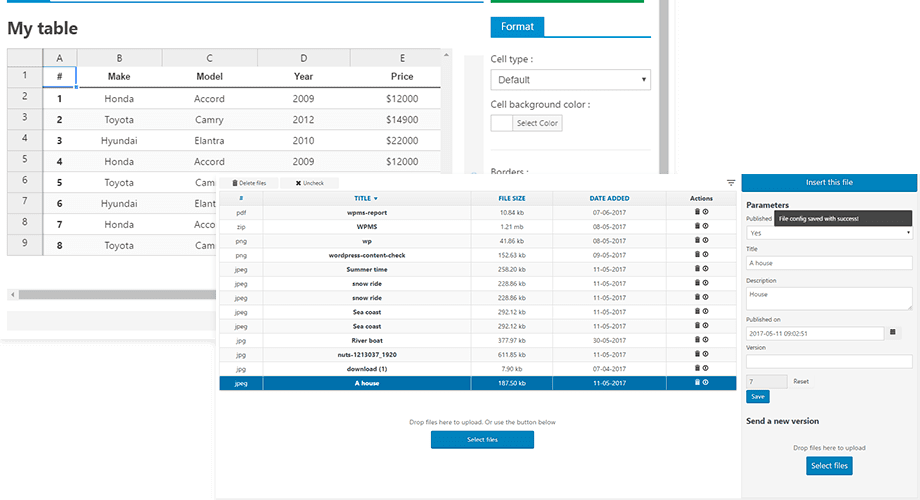
Task: Click trash icon for the wp png row
Action: (697, 240)
